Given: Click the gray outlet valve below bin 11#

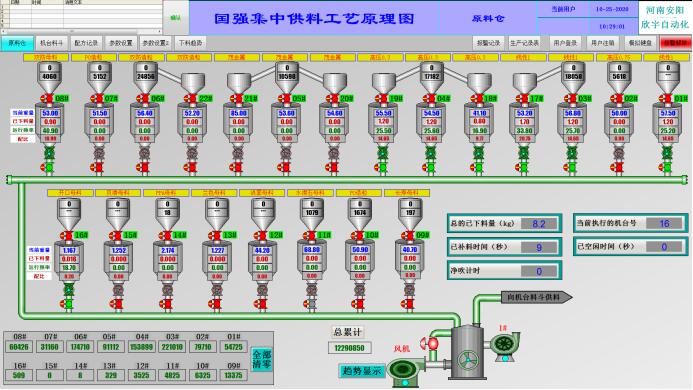Looking at the screenshot, I should click(311, 304).
